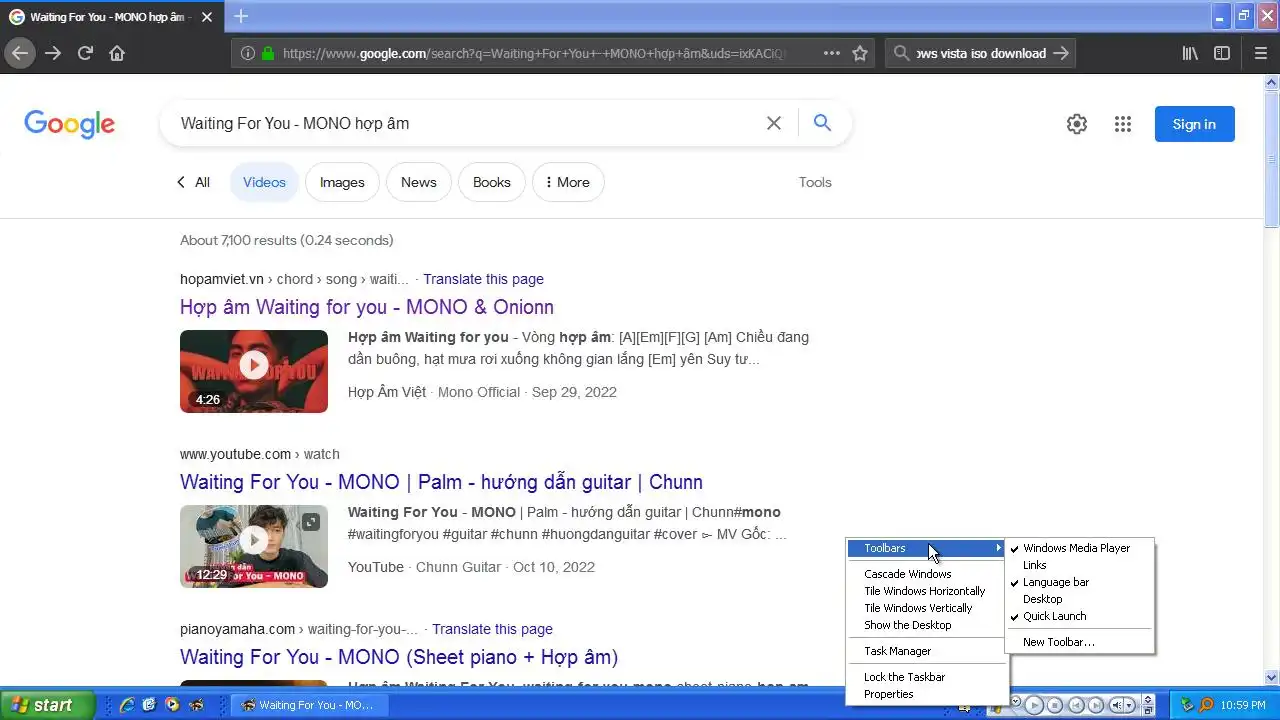1280x720 pixels.
Task: Open a new browser tab
Action: tap(241, 16)
